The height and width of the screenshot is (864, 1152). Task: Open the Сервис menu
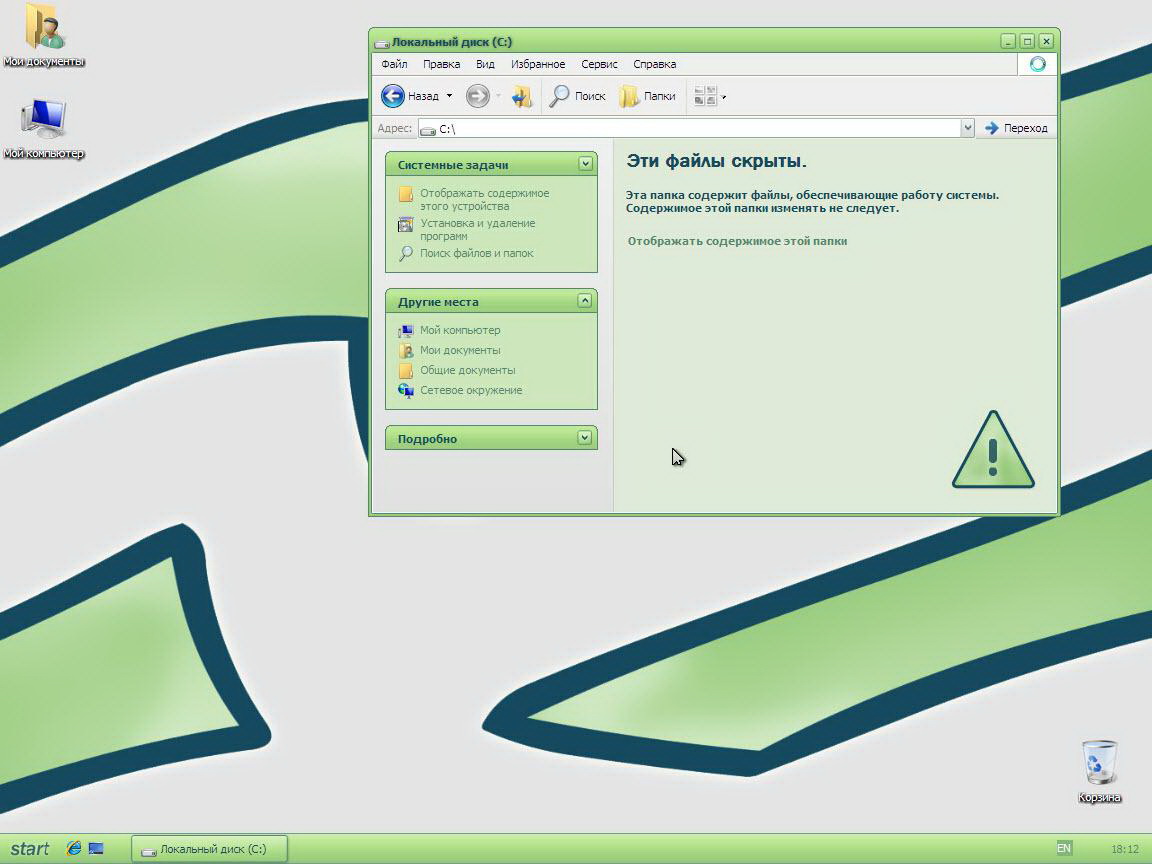(599, 64)
